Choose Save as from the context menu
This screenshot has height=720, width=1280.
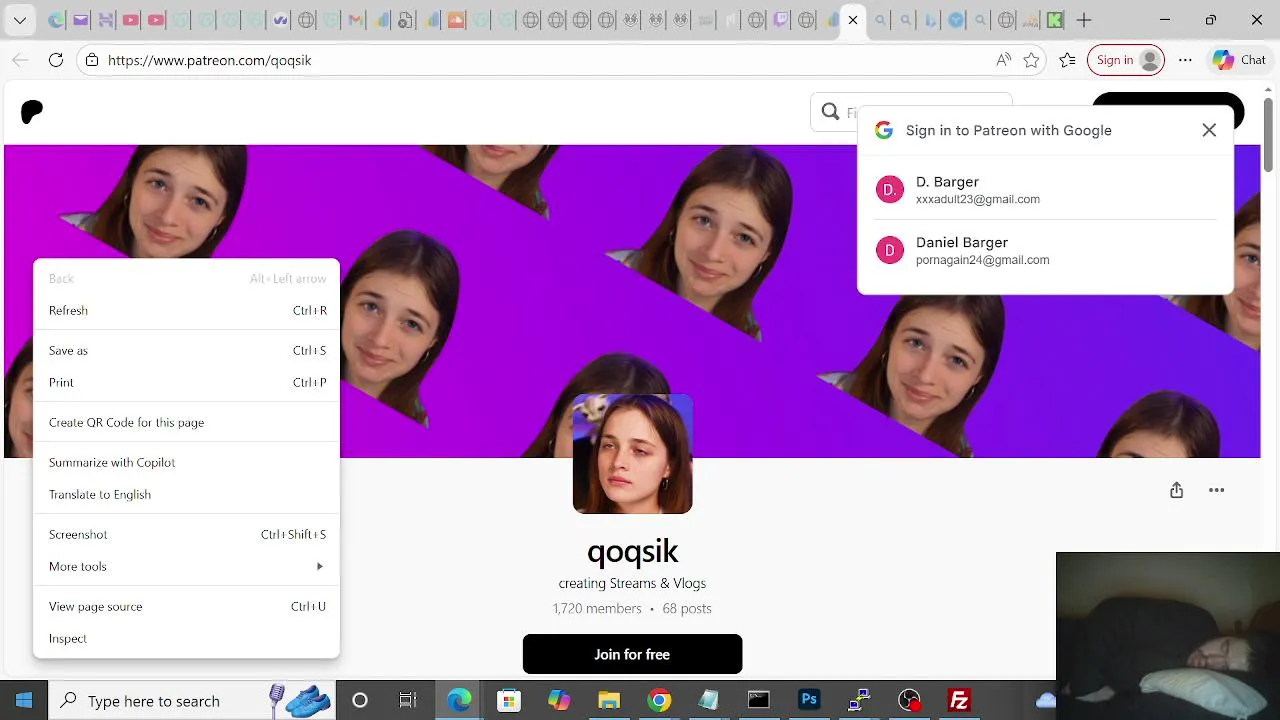click(x=187, y=350)
